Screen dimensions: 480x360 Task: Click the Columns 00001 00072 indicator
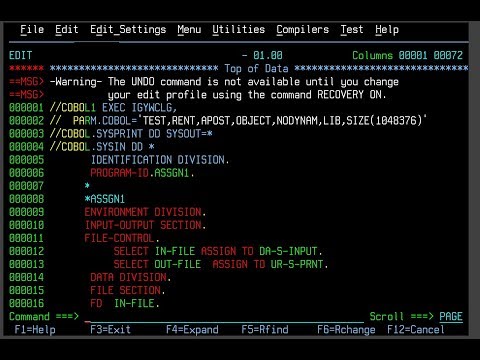coord(407,55)
